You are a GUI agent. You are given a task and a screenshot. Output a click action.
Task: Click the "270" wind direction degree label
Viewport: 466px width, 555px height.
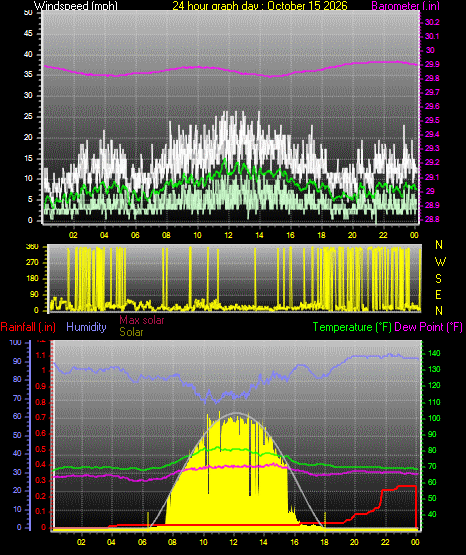point(32,263)
